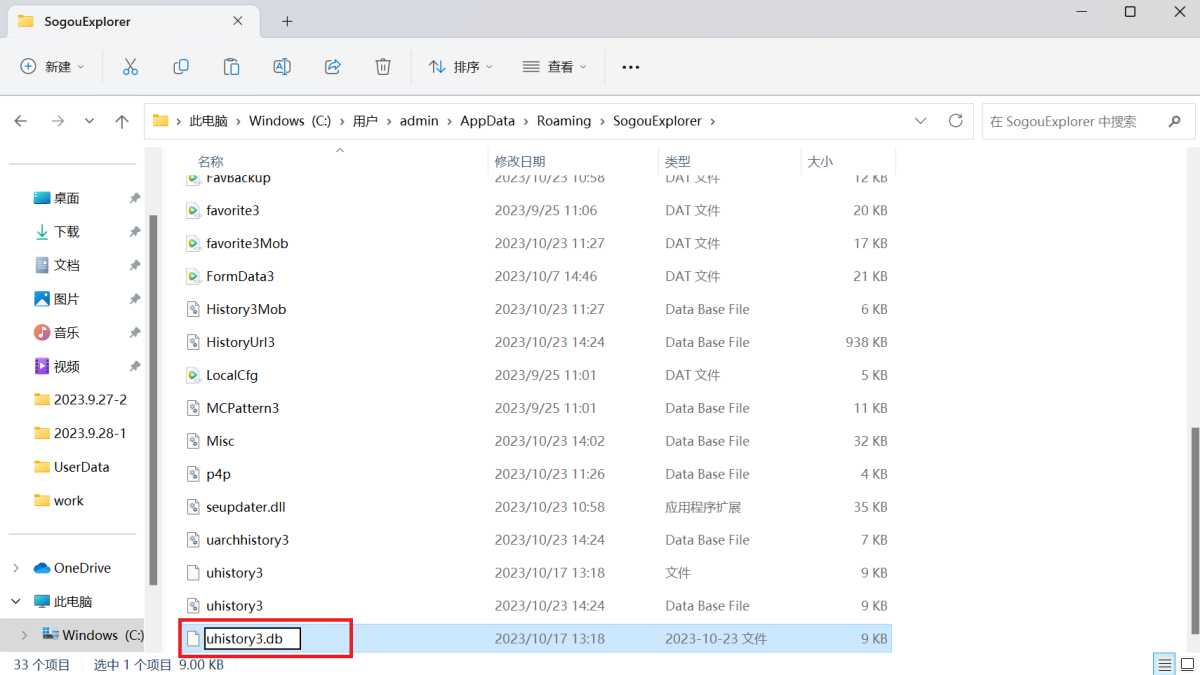Open the address bar history dropdown

pos(921,121)
